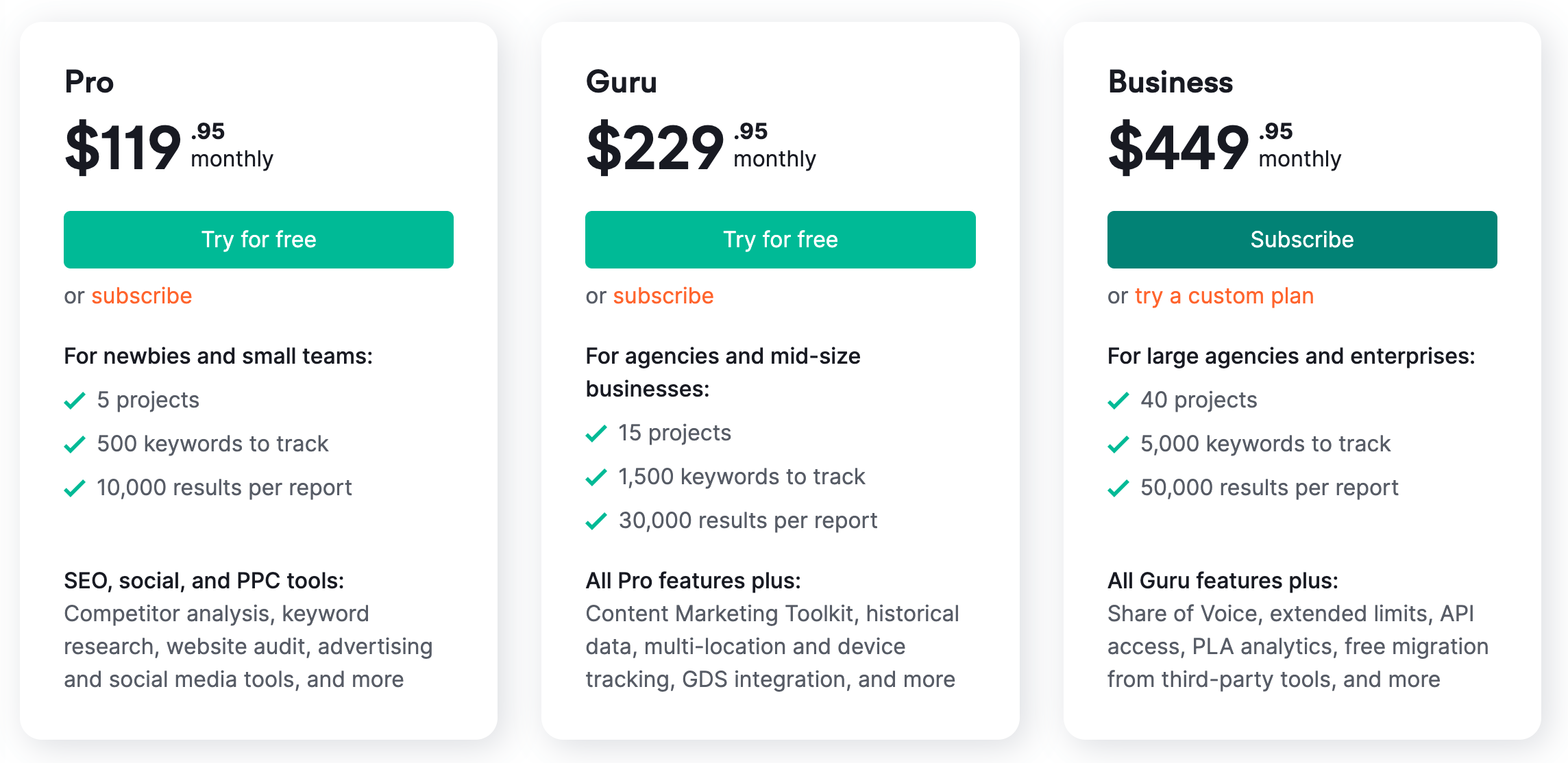Click the Pro plan Try for free button

click(x=258, y=240)
